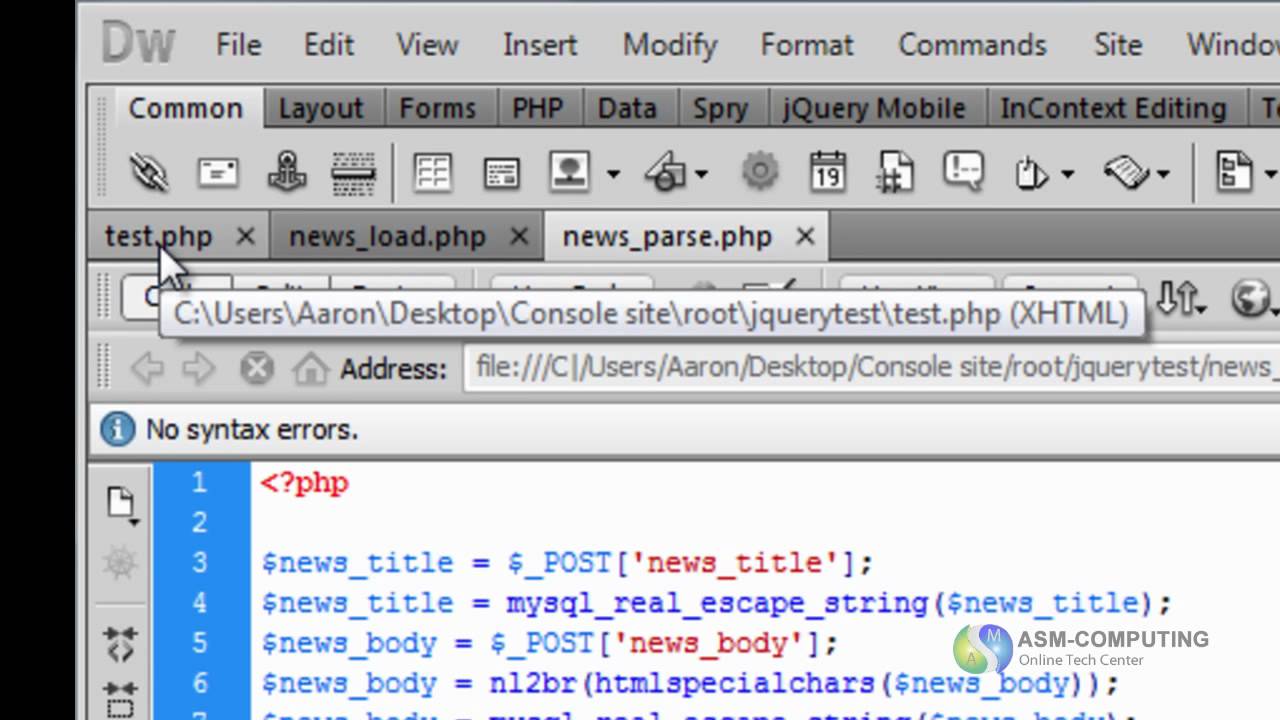This screenshot has width=1280, height=720.
Task: Click the Collapse Selection icon
Action: 120,699
